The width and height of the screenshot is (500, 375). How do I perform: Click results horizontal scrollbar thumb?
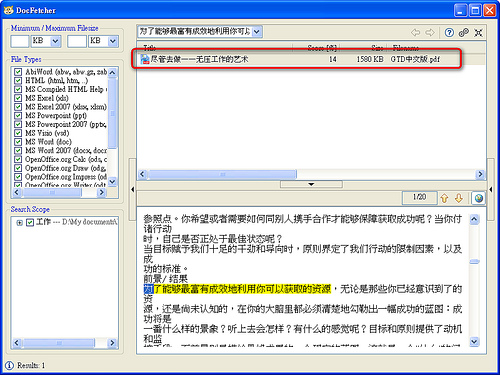(222, 174)
